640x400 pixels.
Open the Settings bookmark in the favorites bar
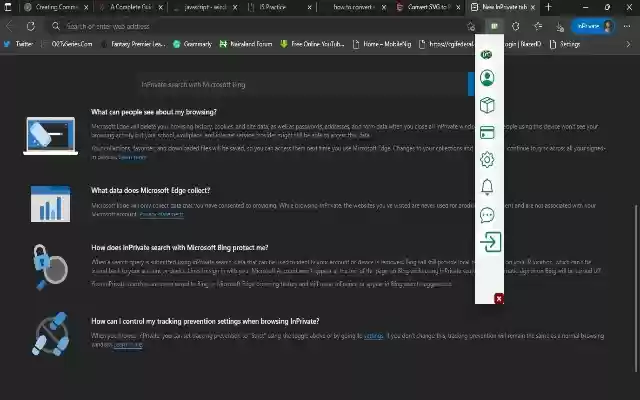tap(565, 44)
